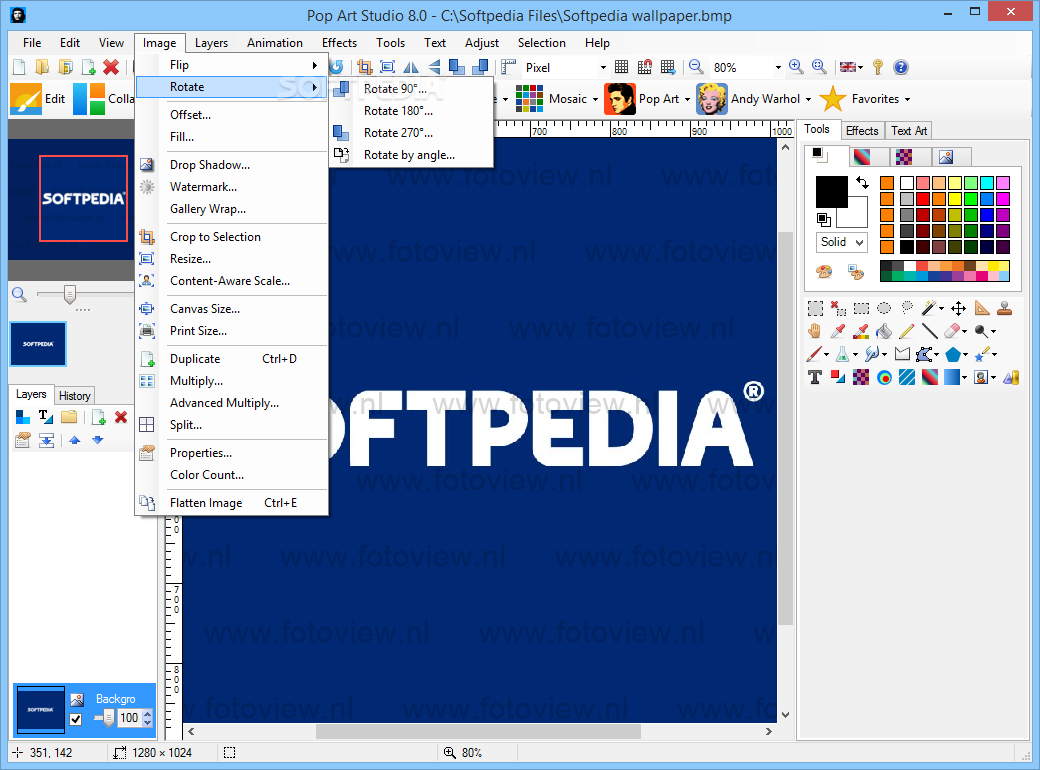1040x770 pixels.
Task: Select Drop Shadow menu entry
Action: tap(231, 165)
